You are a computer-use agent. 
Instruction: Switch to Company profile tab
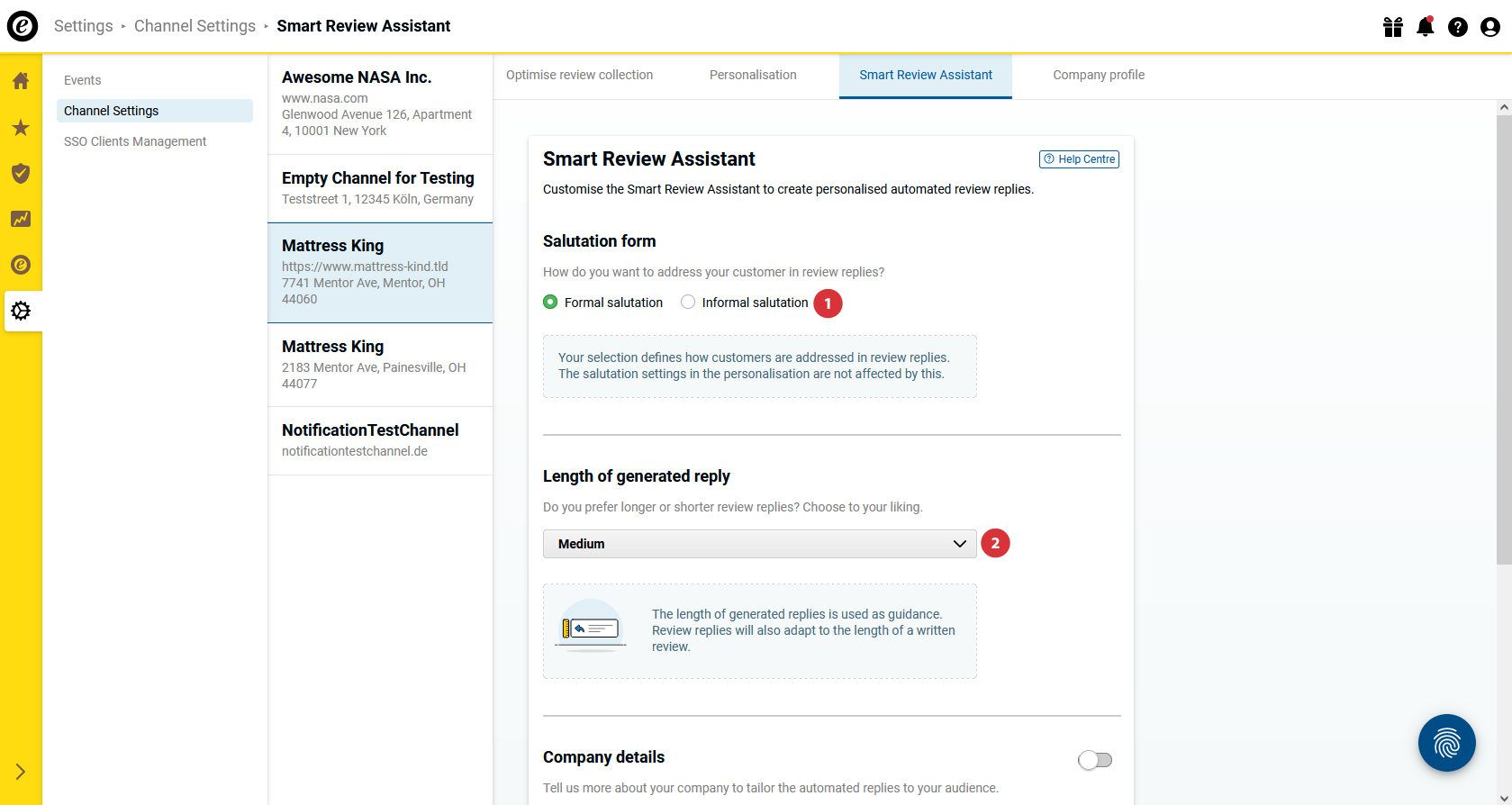click(1099, 76)
